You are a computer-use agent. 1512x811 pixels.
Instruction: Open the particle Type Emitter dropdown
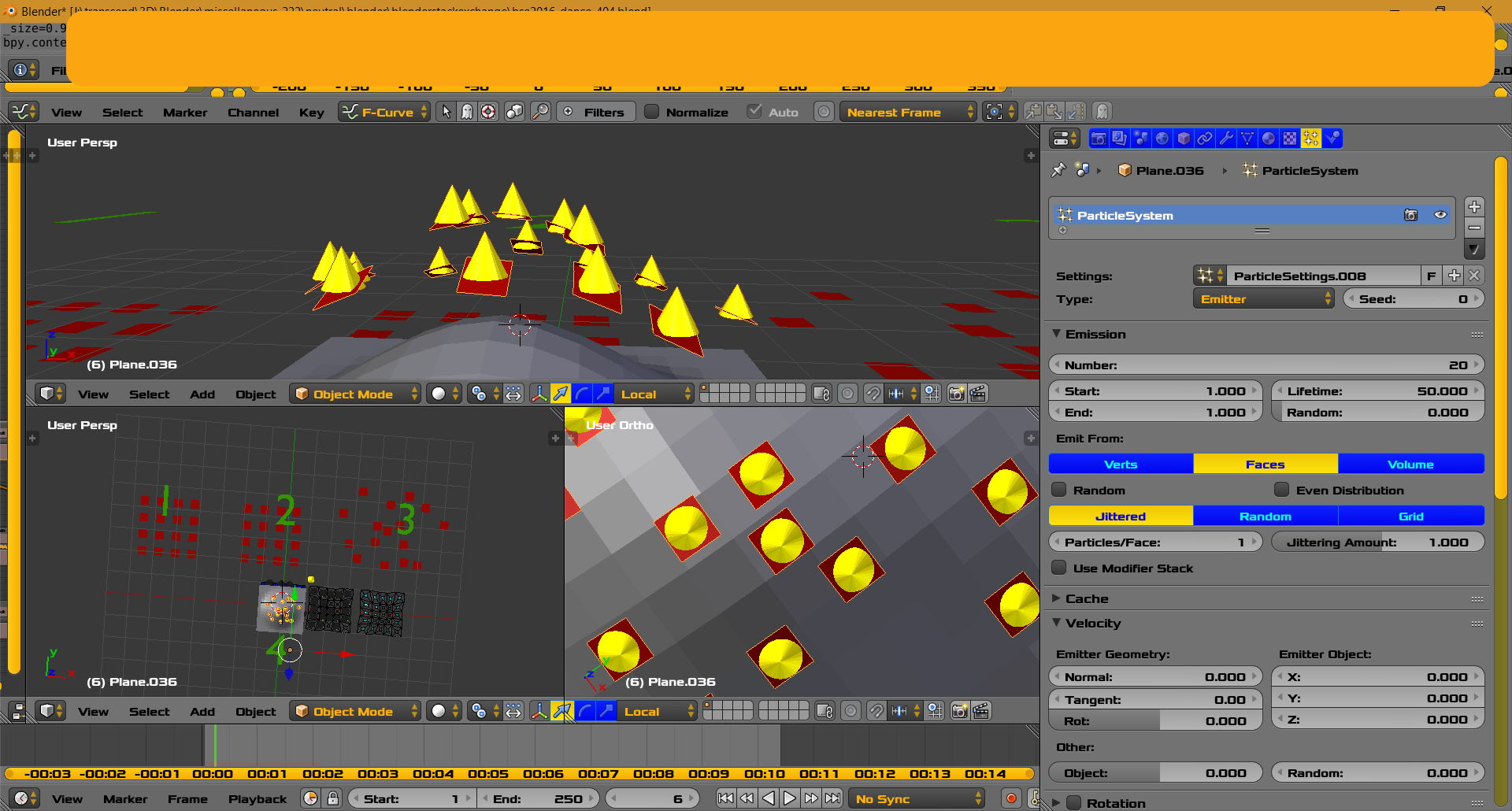click(1263, 298)
